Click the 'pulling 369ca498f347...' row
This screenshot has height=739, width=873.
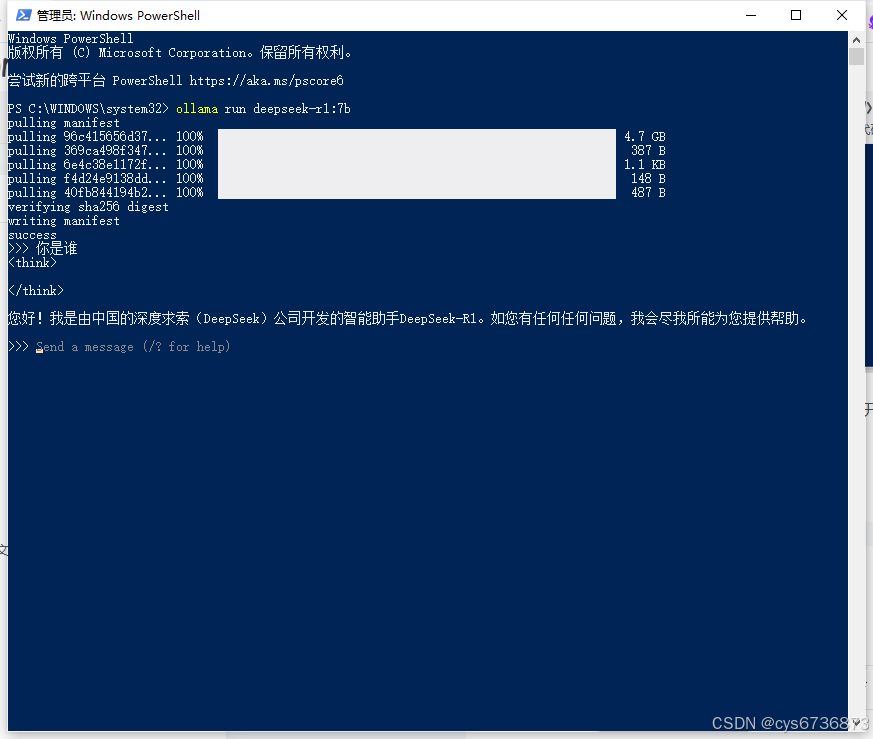click(x=336, y=150)
